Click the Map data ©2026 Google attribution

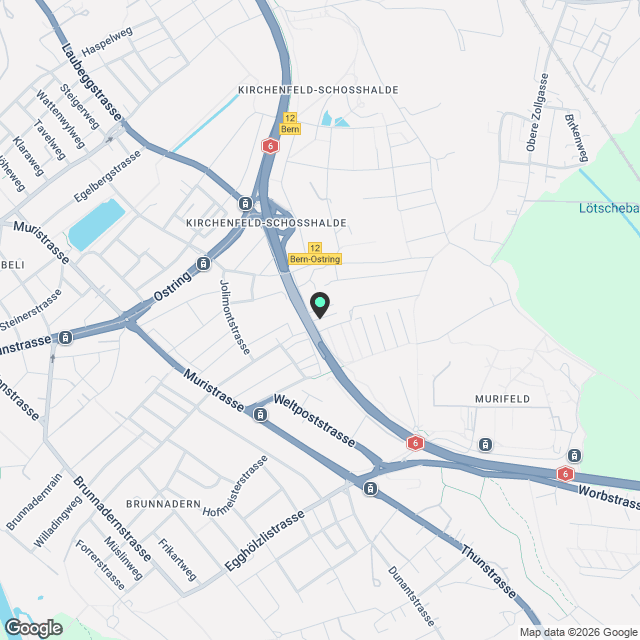[578, 633]
